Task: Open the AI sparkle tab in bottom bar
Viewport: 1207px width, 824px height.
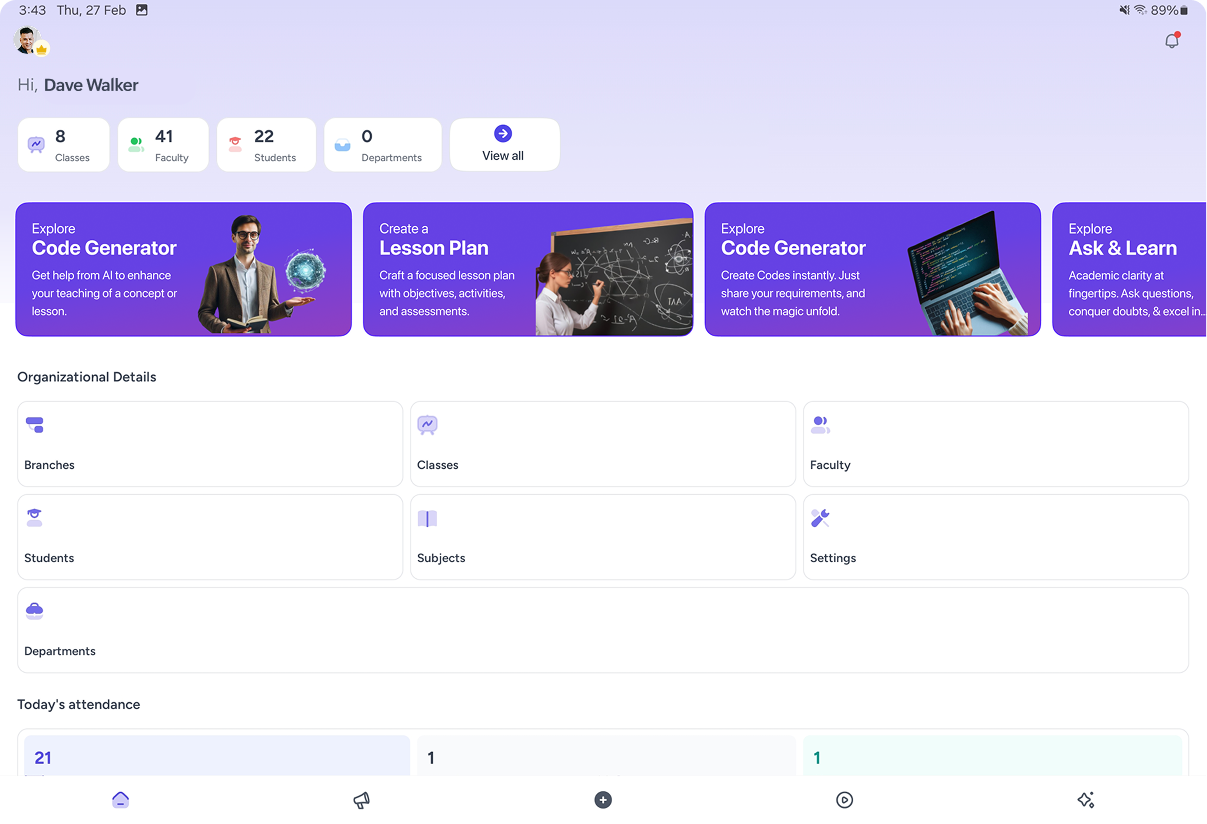Action: (x=1086, y=800)
